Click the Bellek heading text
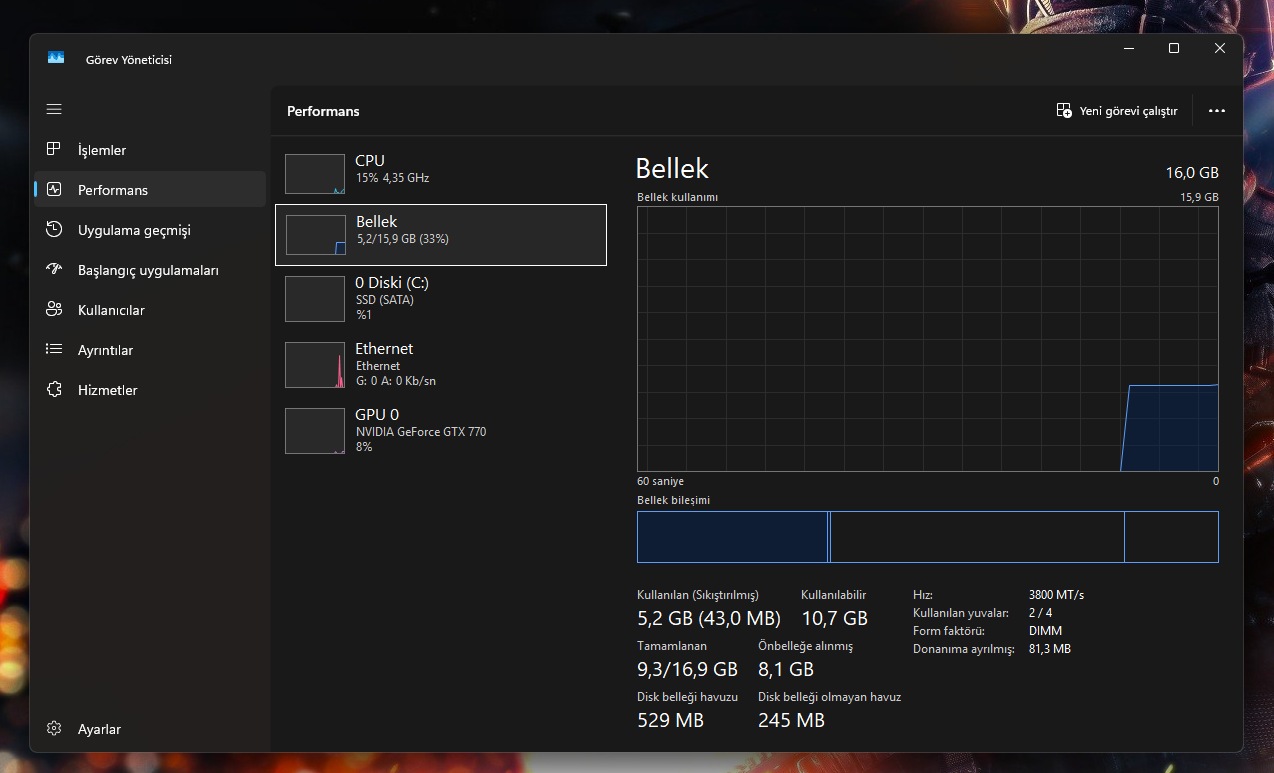 (672, 168)
